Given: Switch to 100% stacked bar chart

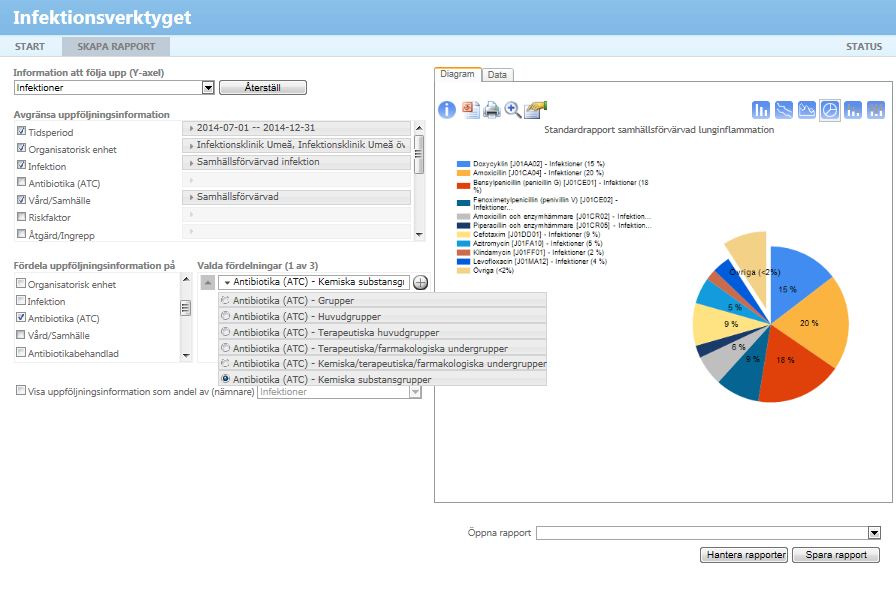Looking at the screenshot, I should (875, 110).
